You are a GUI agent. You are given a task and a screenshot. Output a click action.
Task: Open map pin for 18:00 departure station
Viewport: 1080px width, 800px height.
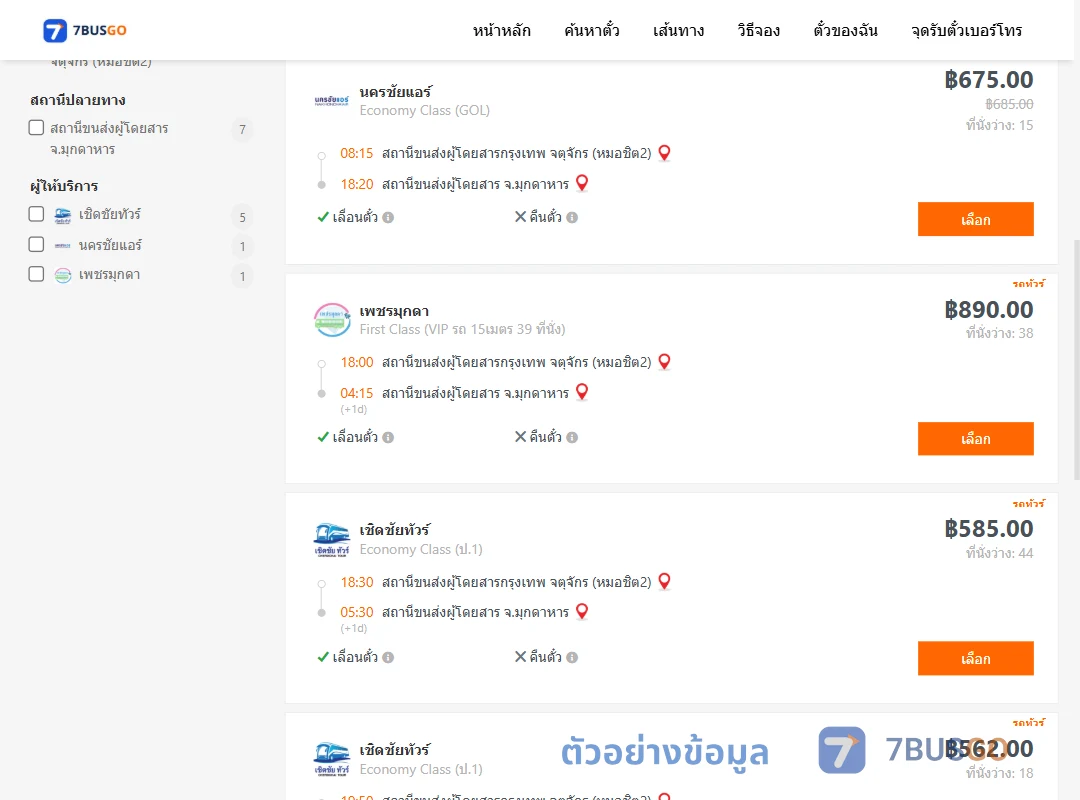[664, 362]
